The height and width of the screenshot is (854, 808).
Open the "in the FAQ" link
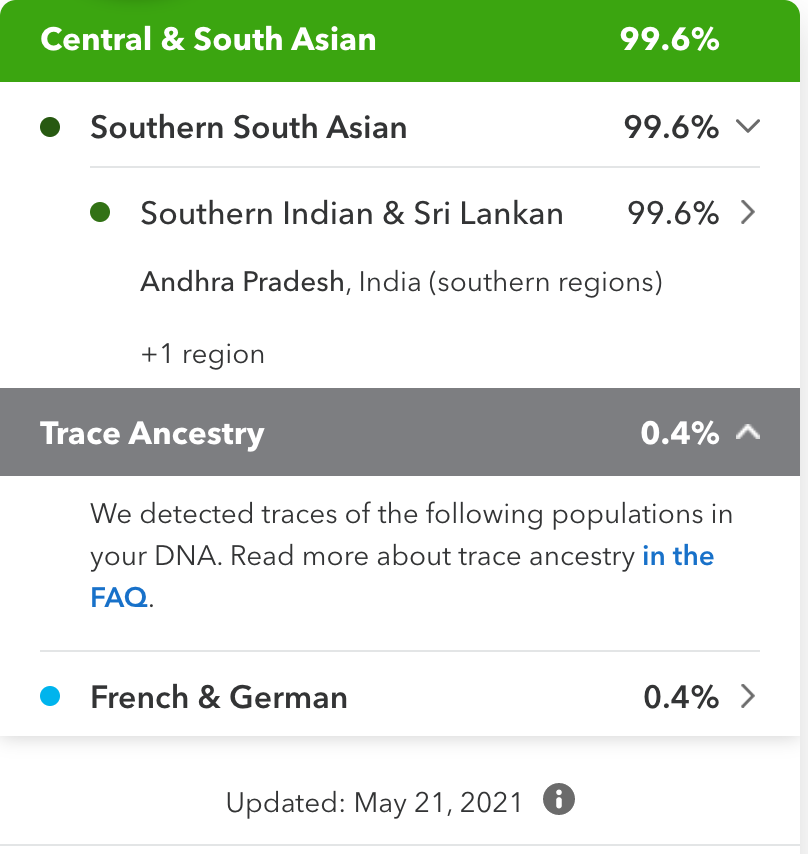pyautogui.click(x=678, y=556)
